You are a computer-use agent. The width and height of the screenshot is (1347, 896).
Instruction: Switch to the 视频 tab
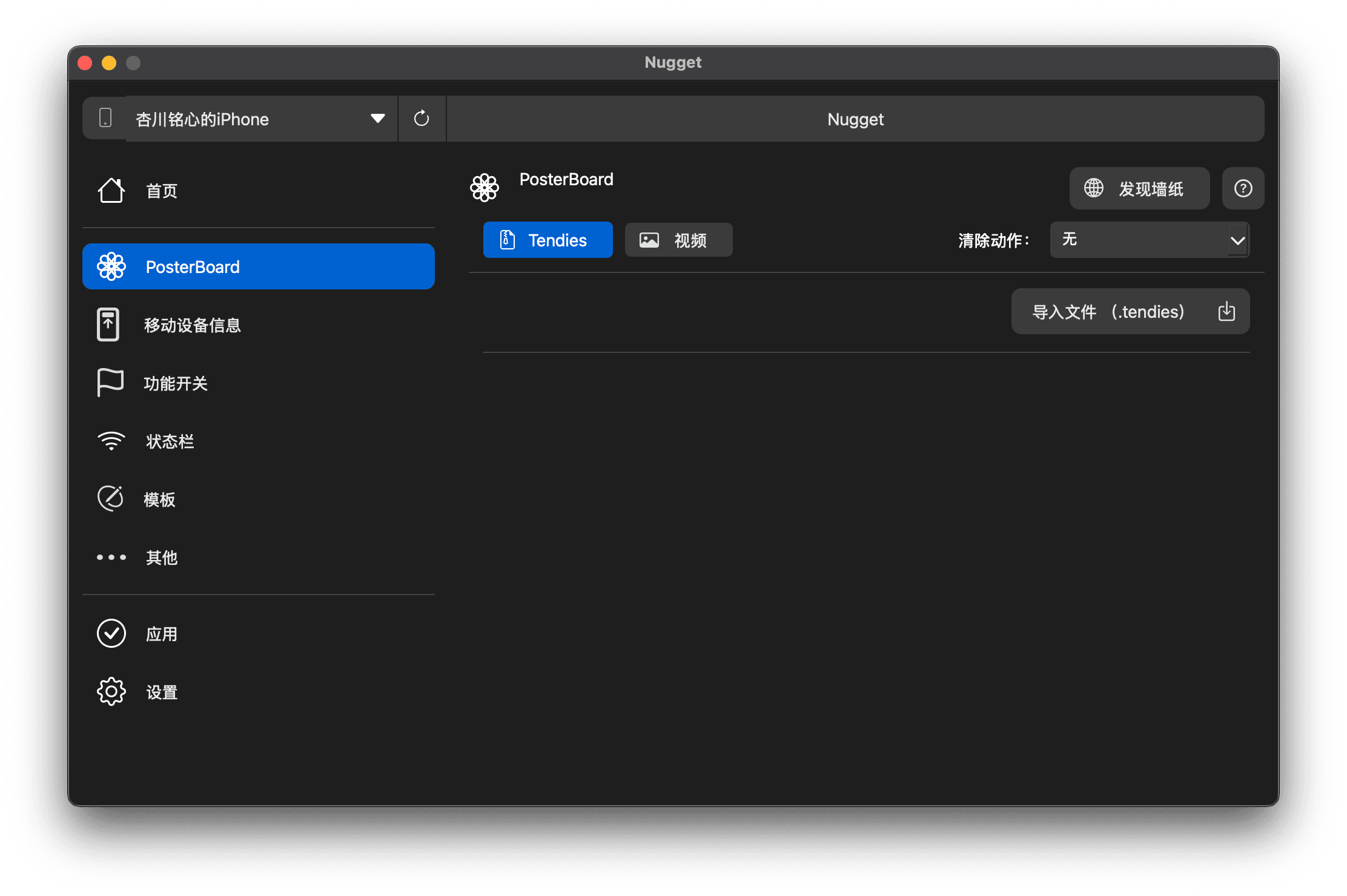(x=678, y=240)
